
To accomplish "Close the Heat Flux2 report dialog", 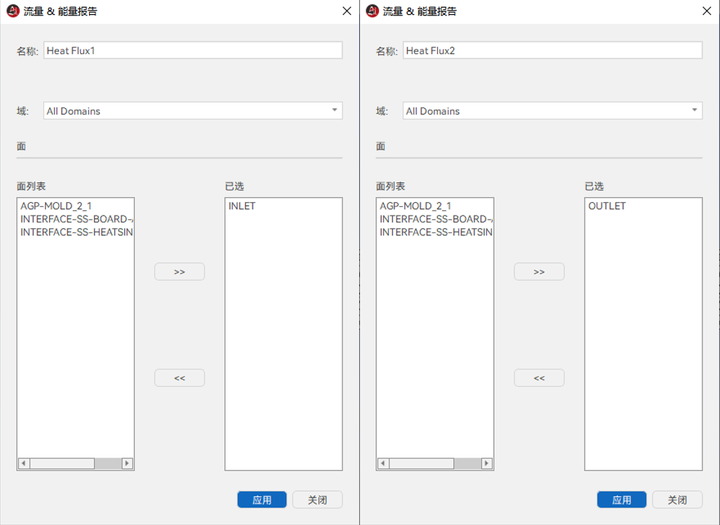I will point(707,11).
